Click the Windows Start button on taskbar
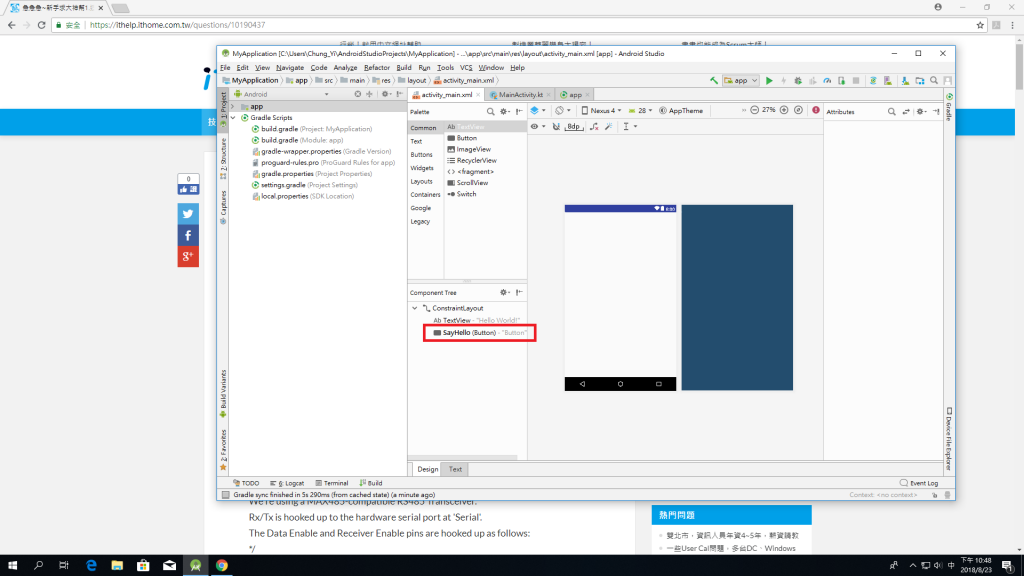 tap(12, 566)
